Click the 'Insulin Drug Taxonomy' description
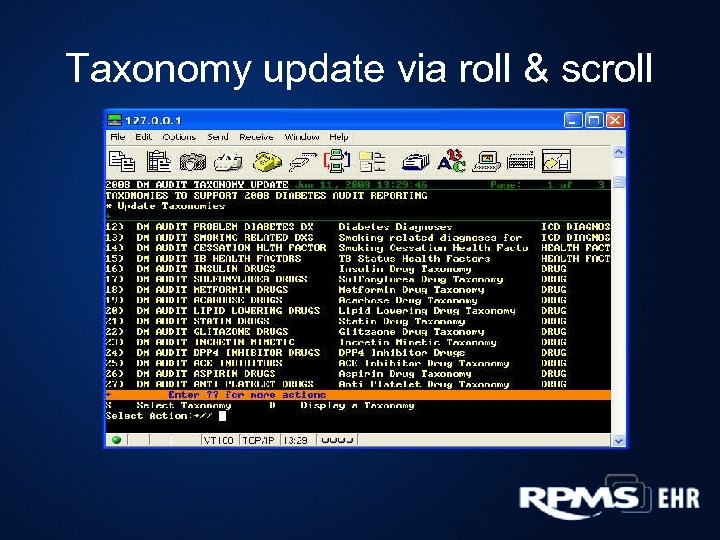 (x=405, y=269)
